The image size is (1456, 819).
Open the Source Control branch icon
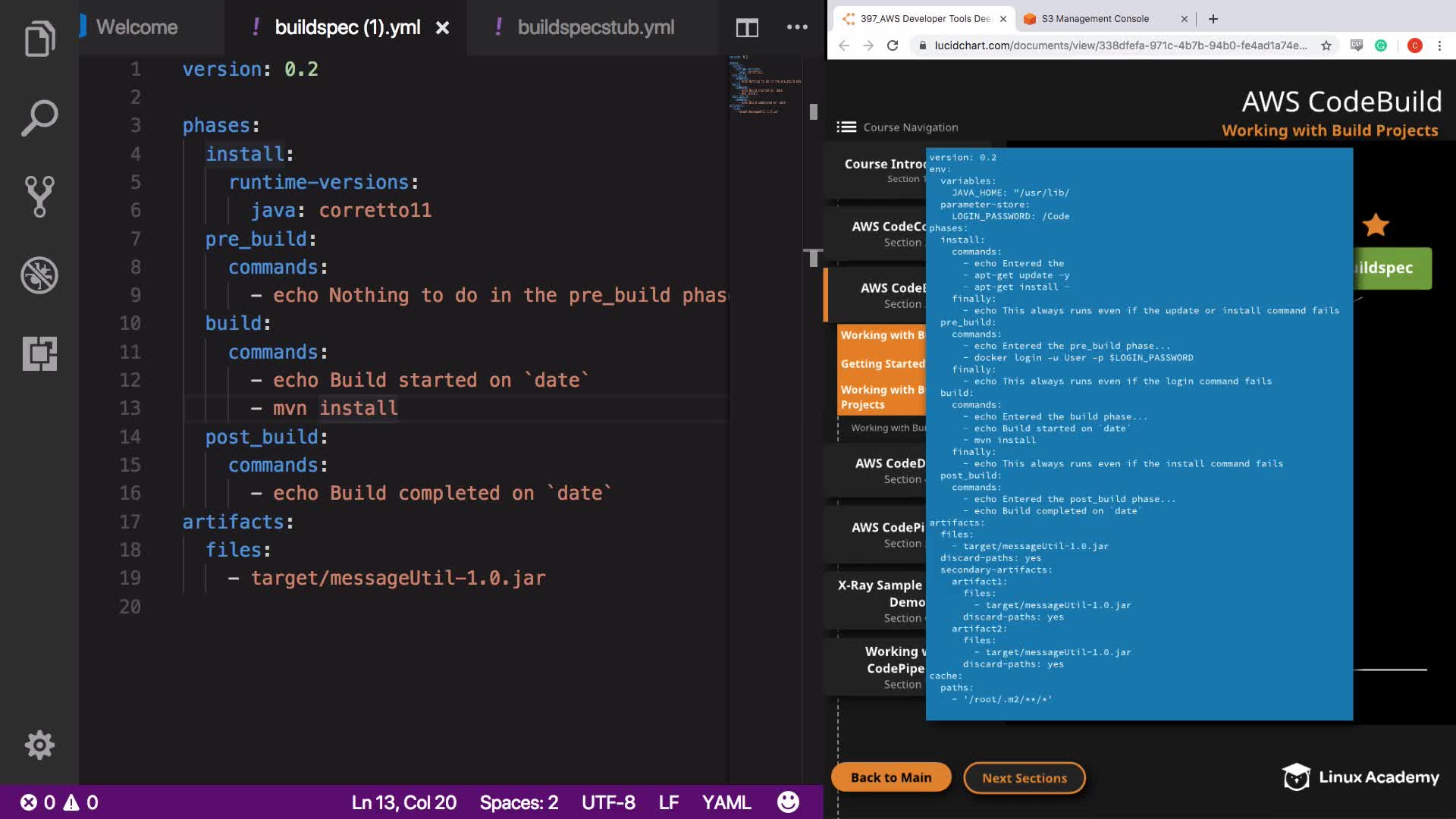(39, 196)
